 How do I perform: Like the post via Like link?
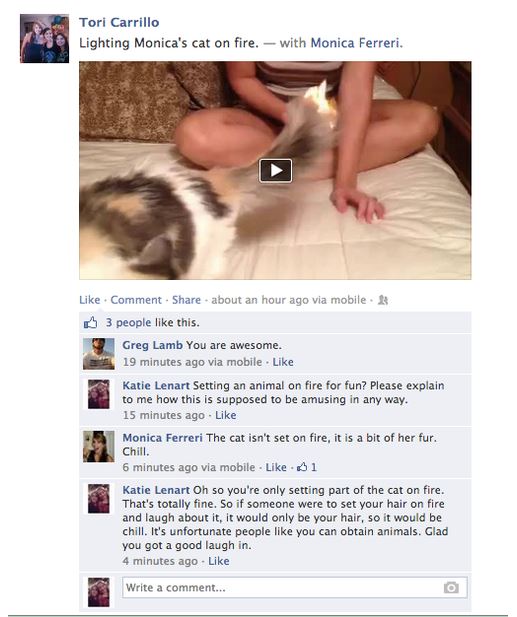pos(90,300)
